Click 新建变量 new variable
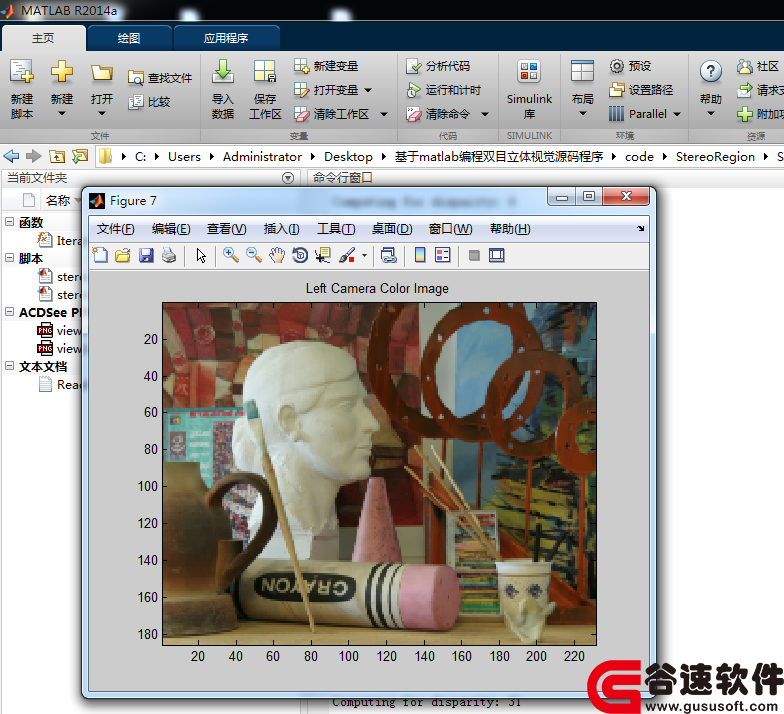 pyautogui.click(x=326, y=66)
